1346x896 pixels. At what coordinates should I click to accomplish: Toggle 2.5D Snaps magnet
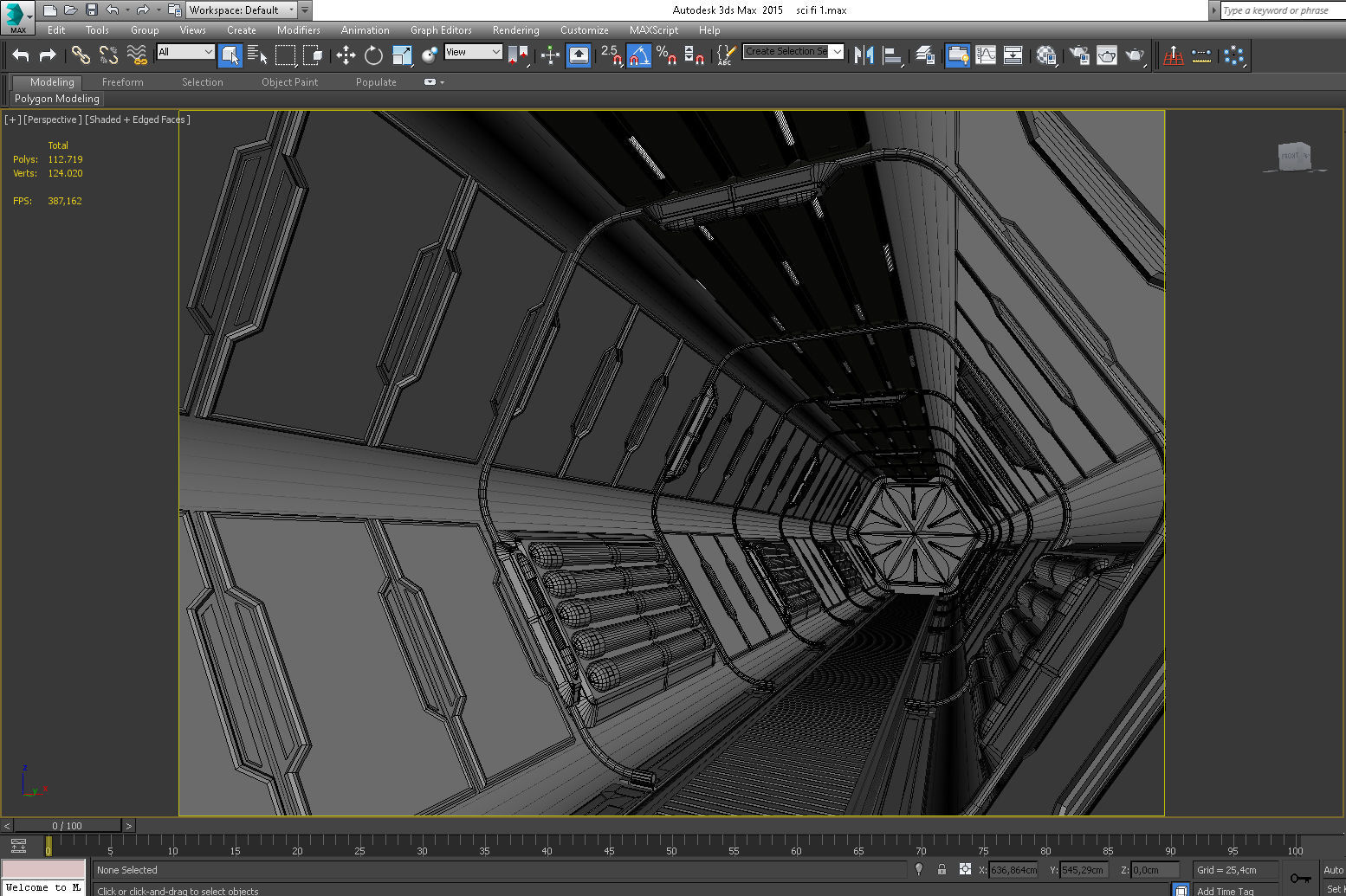pyautogui.click(x=611, y=55)
